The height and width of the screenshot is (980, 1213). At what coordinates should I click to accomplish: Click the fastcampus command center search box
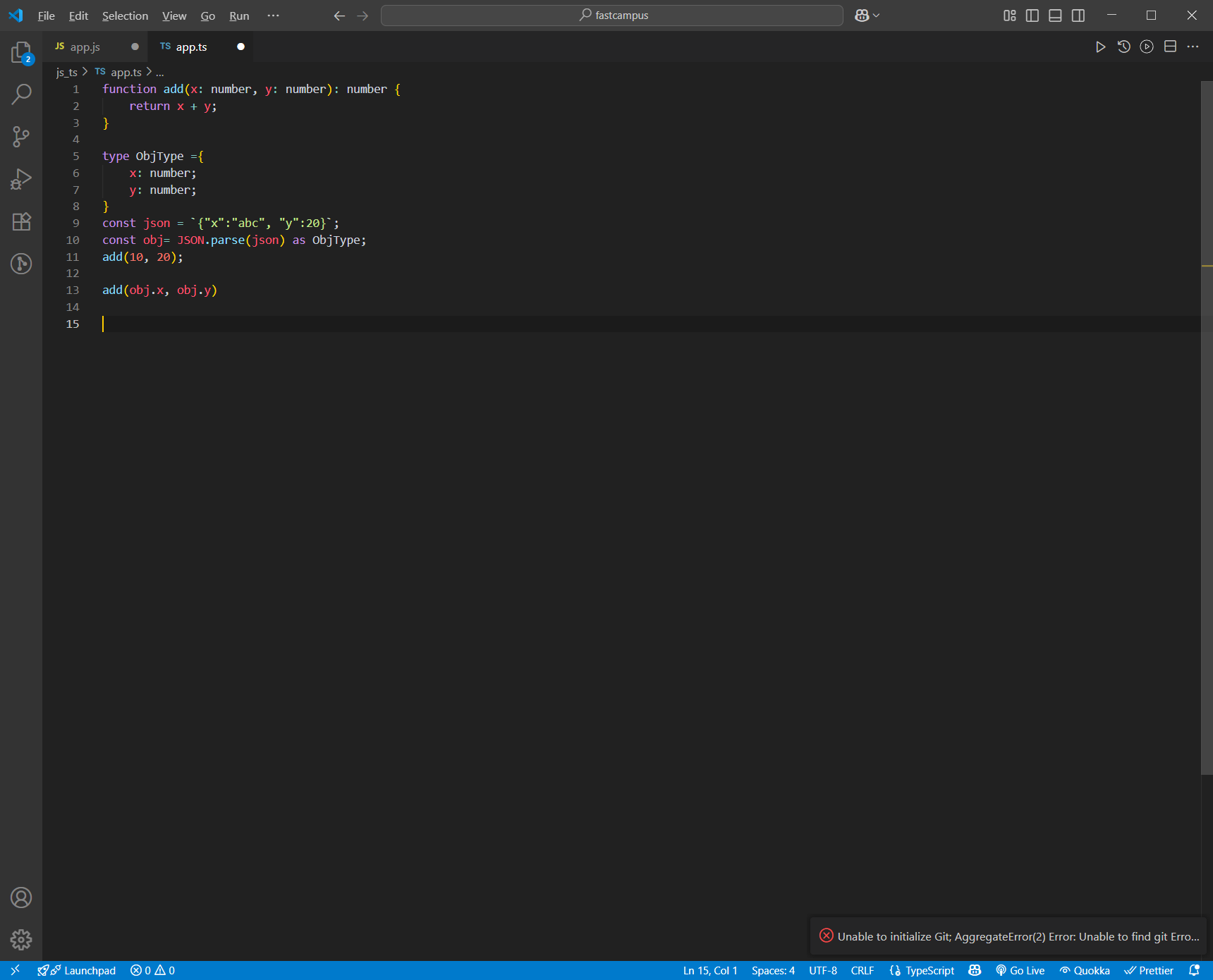tap(612, 16)
